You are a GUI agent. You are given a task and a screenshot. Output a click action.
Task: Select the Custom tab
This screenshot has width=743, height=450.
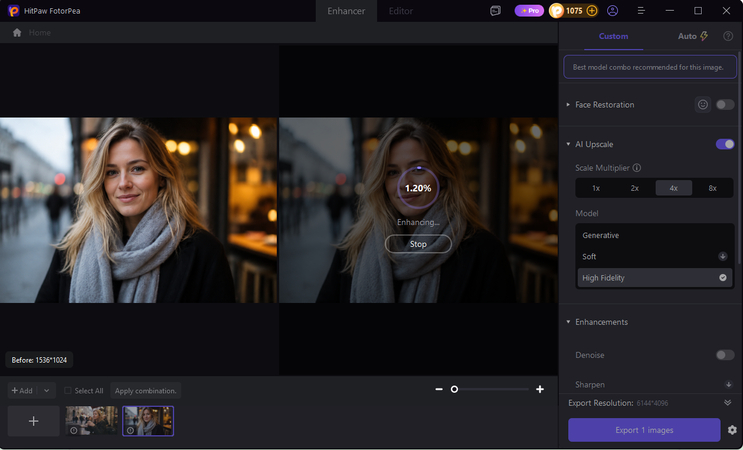click(613, 36)
